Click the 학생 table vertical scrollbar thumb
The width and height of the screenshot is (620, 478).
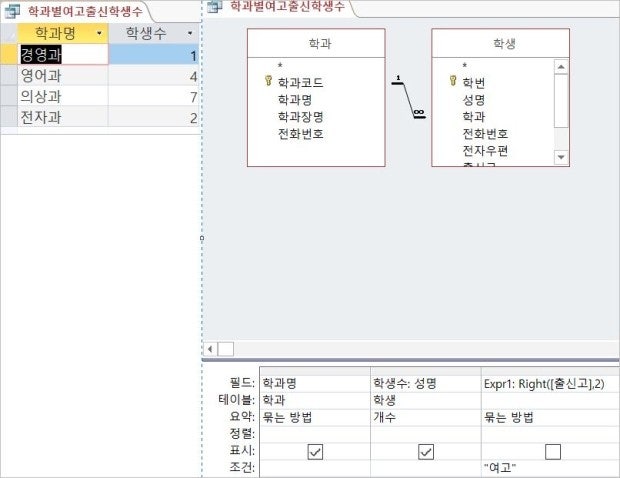[x=561, y=101]
